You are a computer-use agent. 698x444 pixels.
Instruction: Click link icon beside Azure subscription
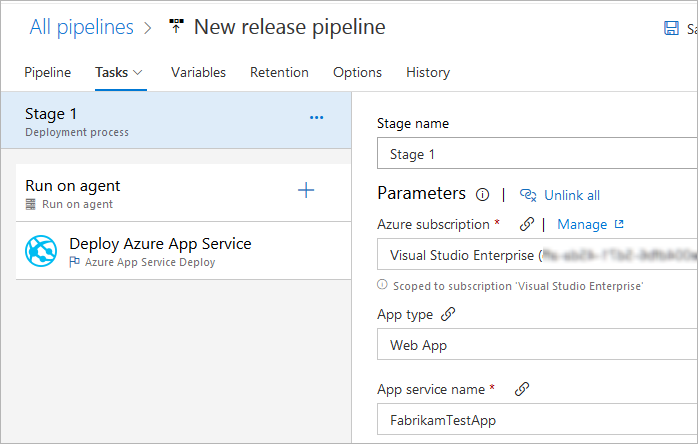tap(526, 224)
